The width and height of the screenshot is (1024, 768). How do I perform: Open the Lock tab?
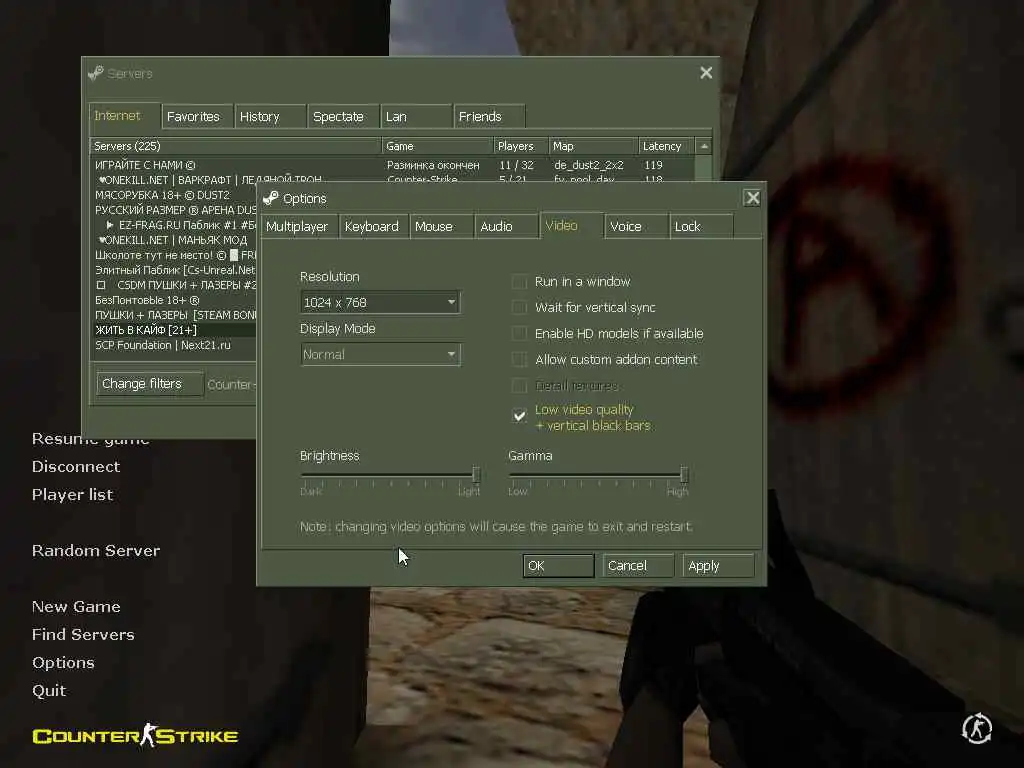coord(701,226)
